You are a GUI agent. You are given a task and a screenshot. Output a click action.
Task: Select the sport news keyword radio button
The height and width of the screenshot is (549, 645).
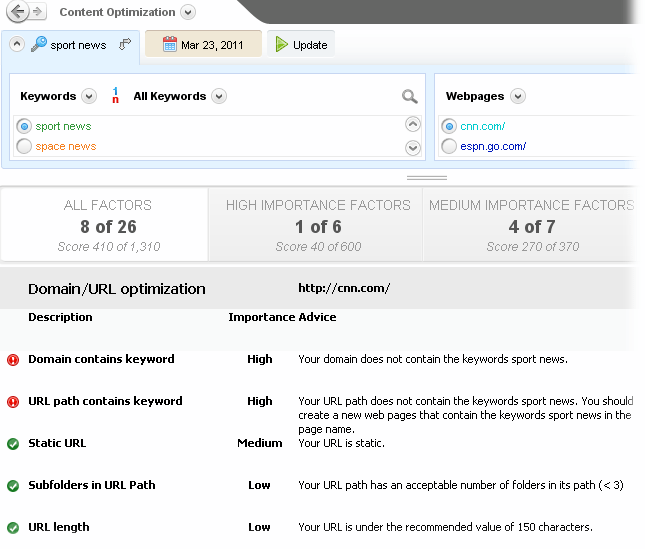24,126
